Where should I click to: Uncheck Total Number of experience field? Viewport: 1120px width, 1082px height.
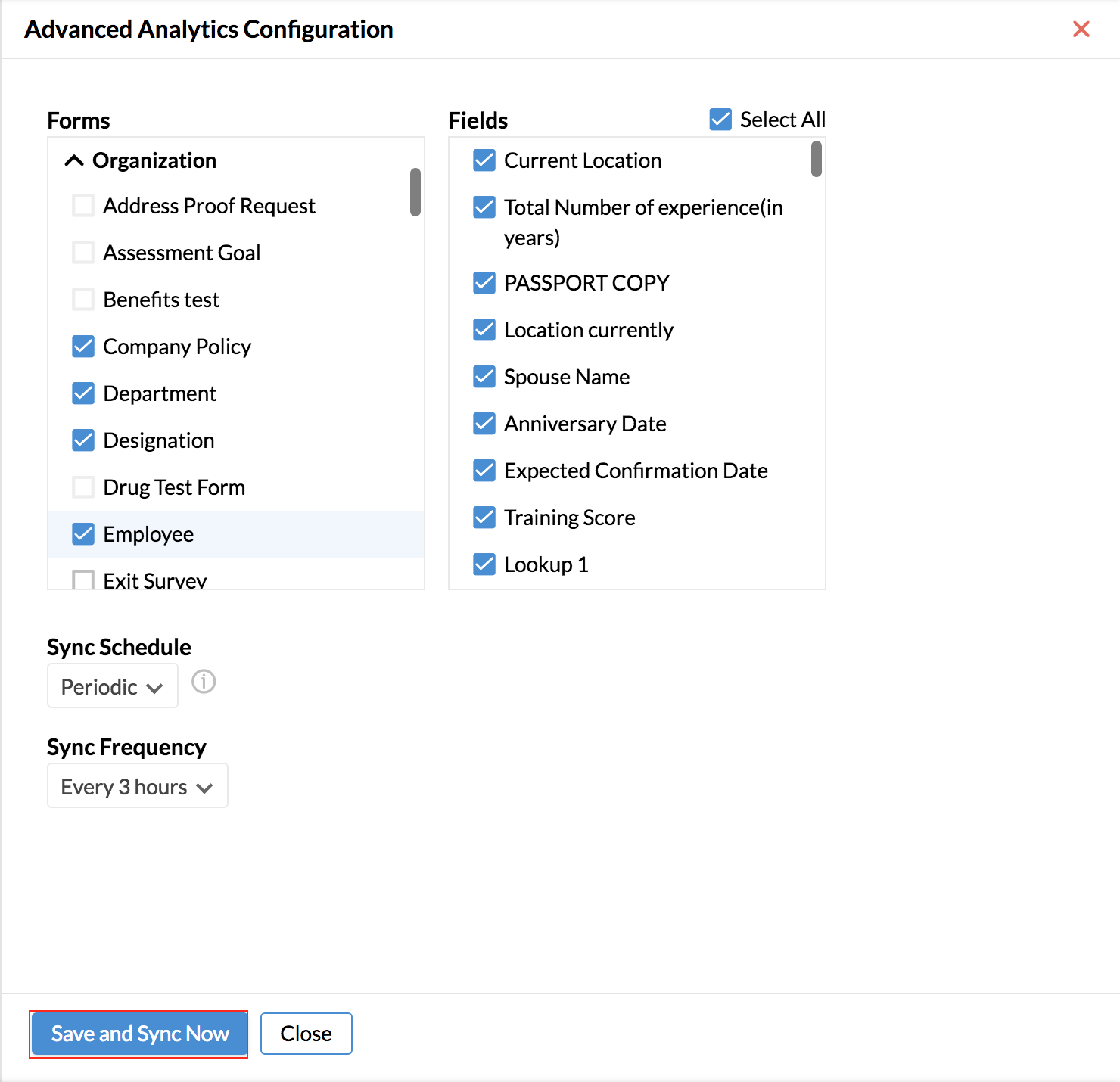pos(484,207)
